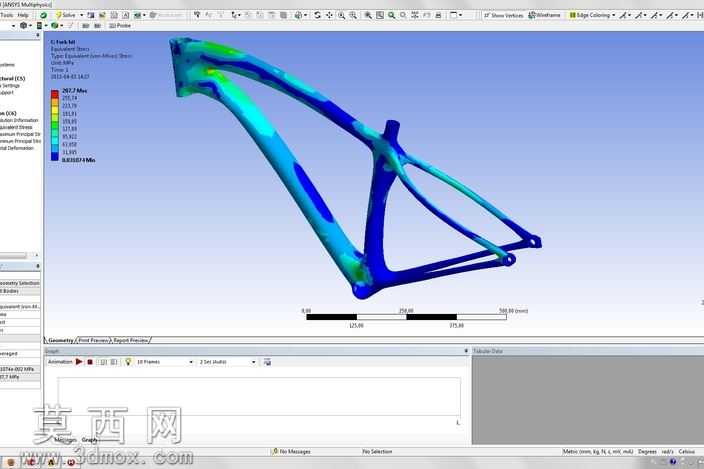
Task: Open the Tools menu
Action: (6, 15)
